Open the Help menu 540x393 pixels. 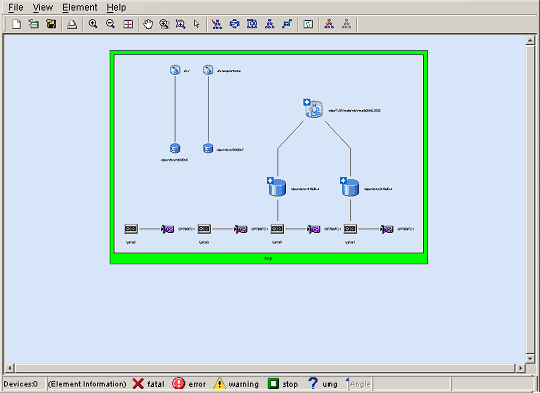(116, 8)
